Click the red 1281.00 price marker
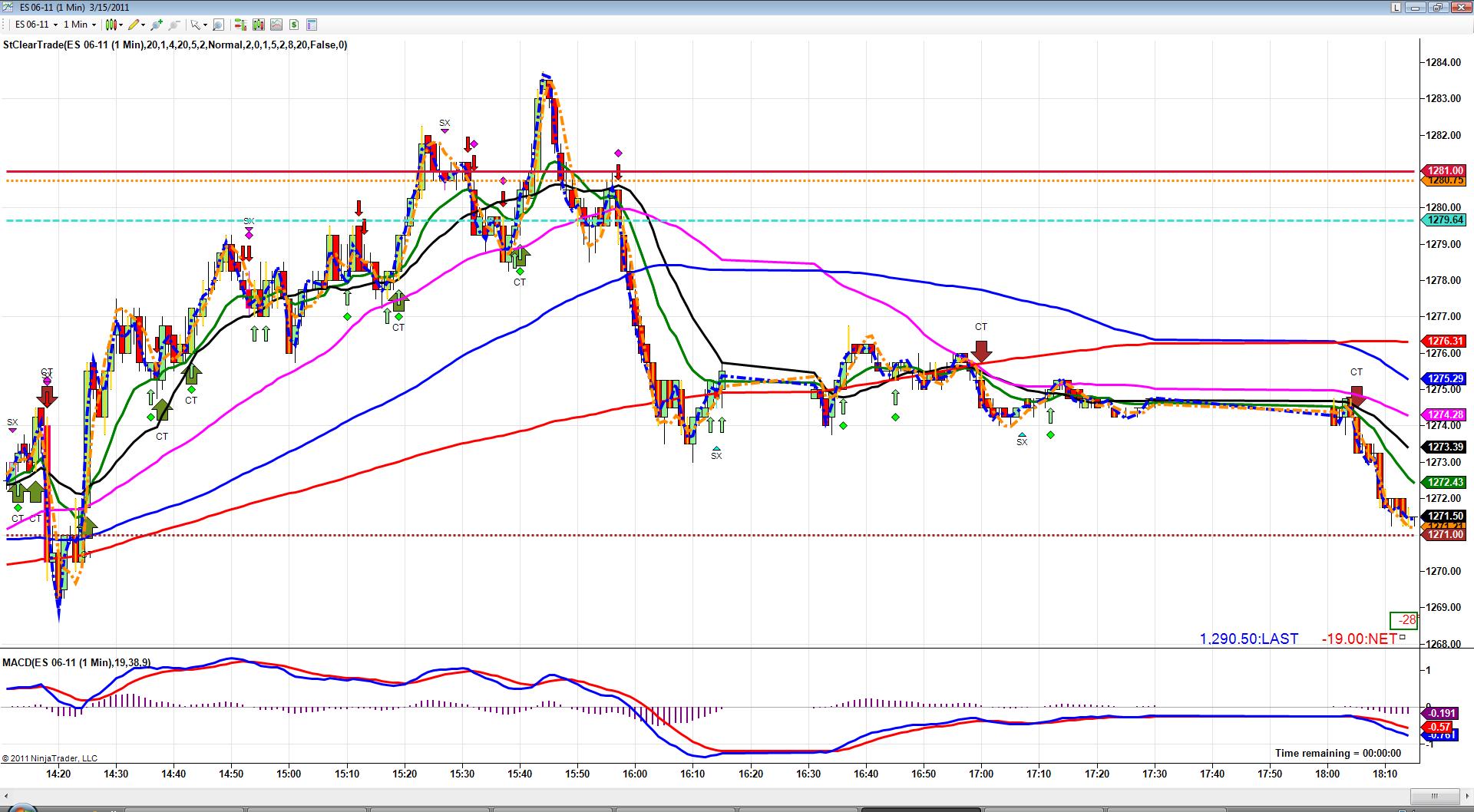 pyautogui.click(x=1444, y=171)
